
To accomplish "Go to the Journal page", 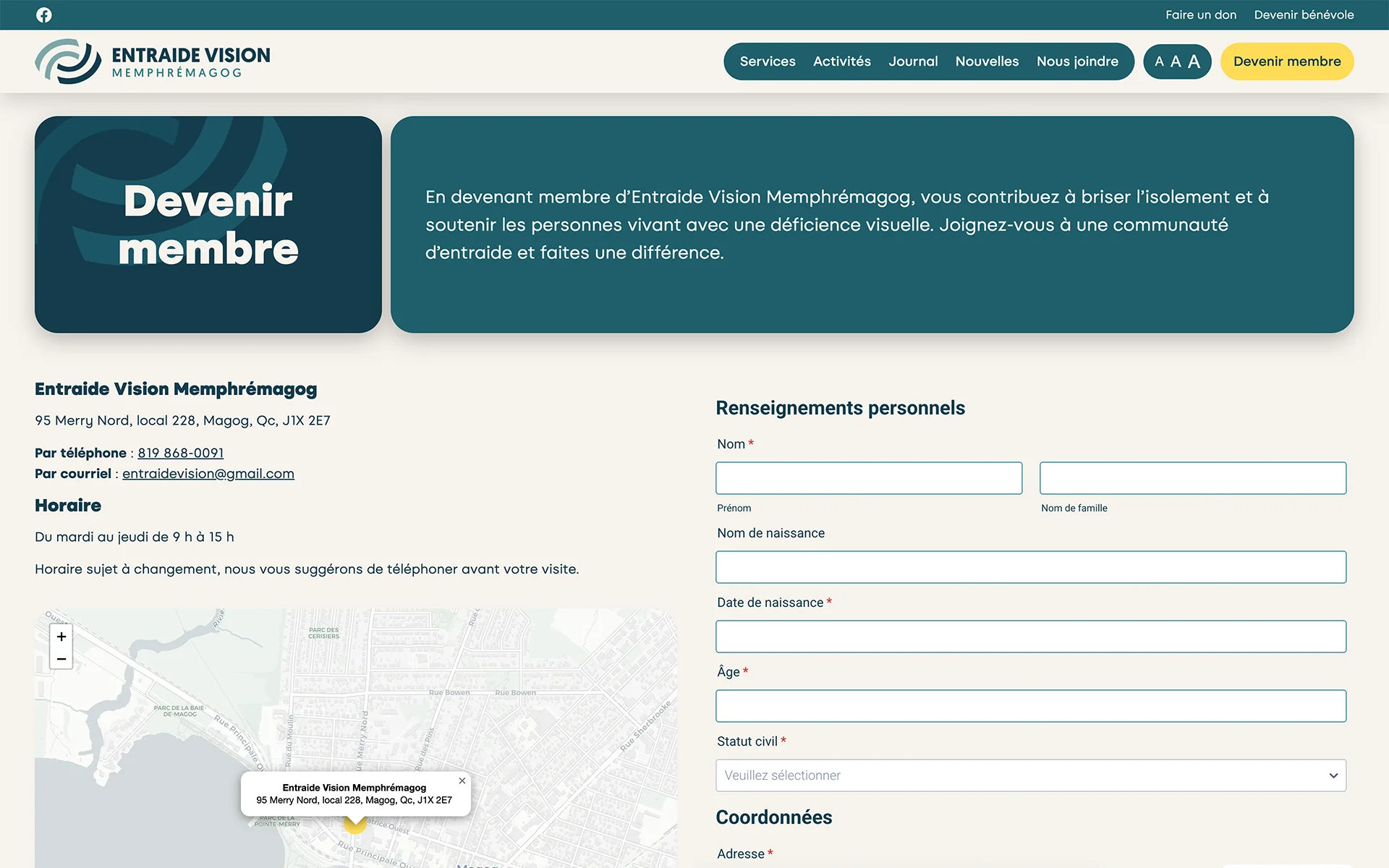I will pyautogui.click(x=913, y=61).
